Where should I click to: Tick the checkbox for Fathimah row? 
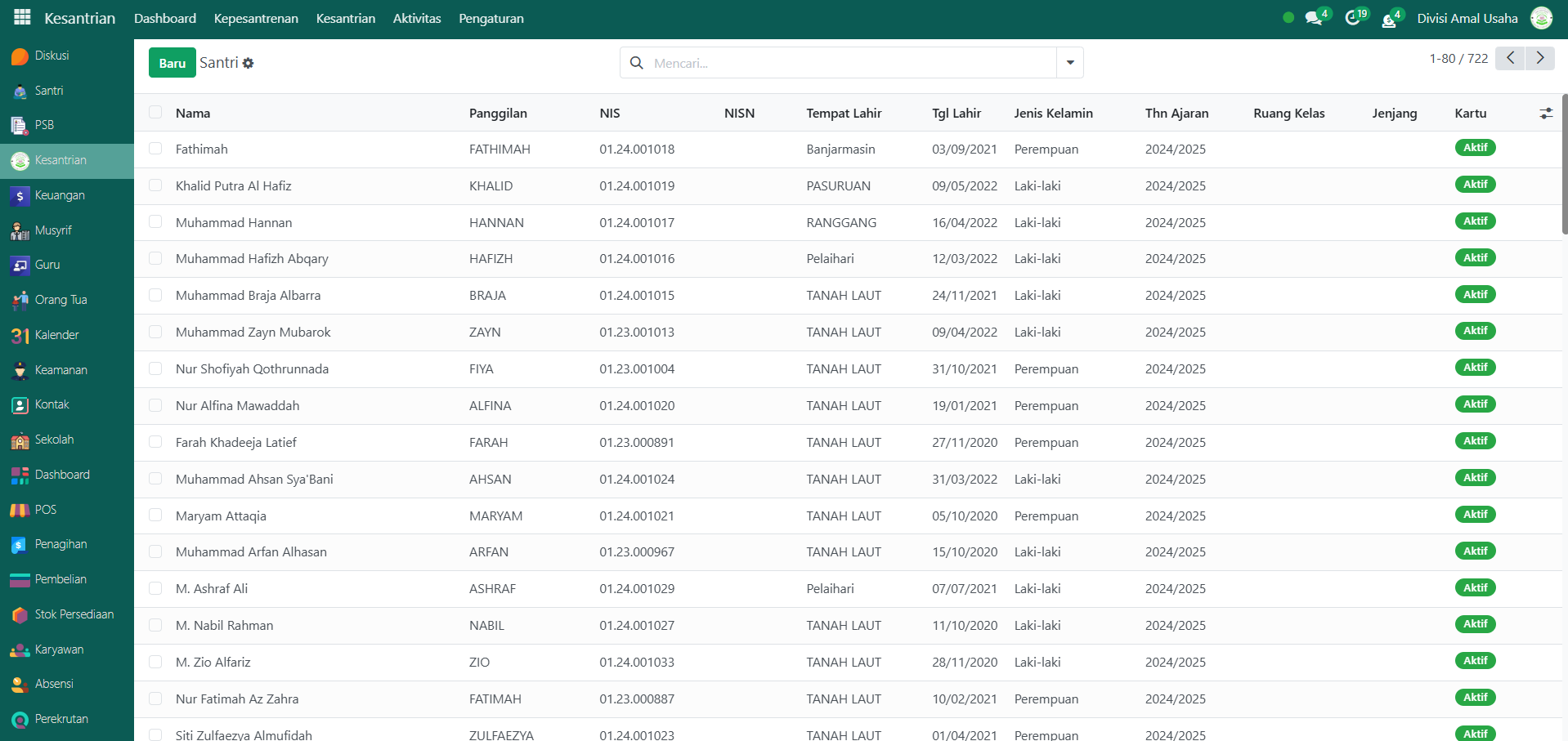(155, 149)
